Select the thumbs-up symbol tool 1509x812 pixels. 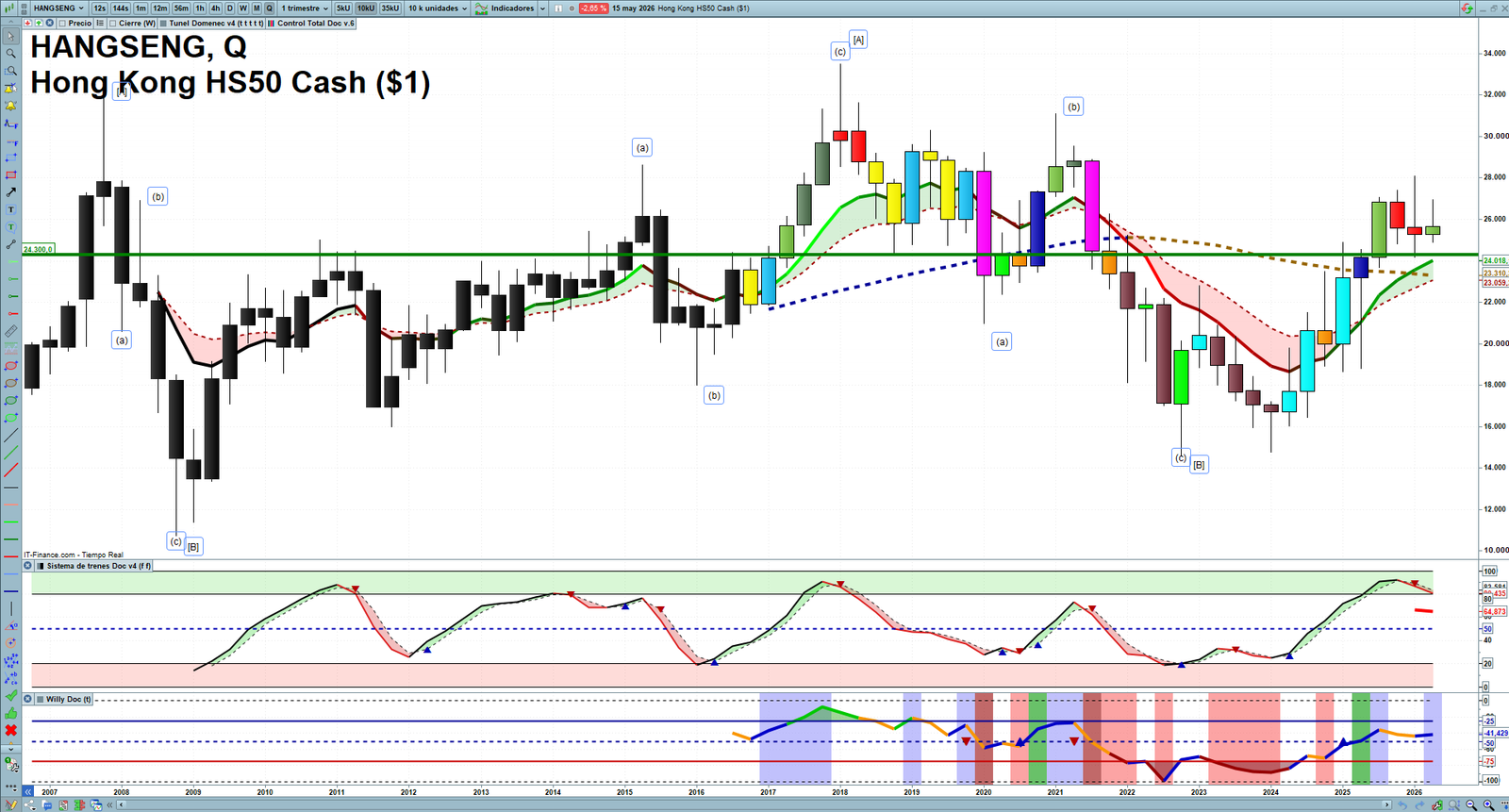point(10,713)
